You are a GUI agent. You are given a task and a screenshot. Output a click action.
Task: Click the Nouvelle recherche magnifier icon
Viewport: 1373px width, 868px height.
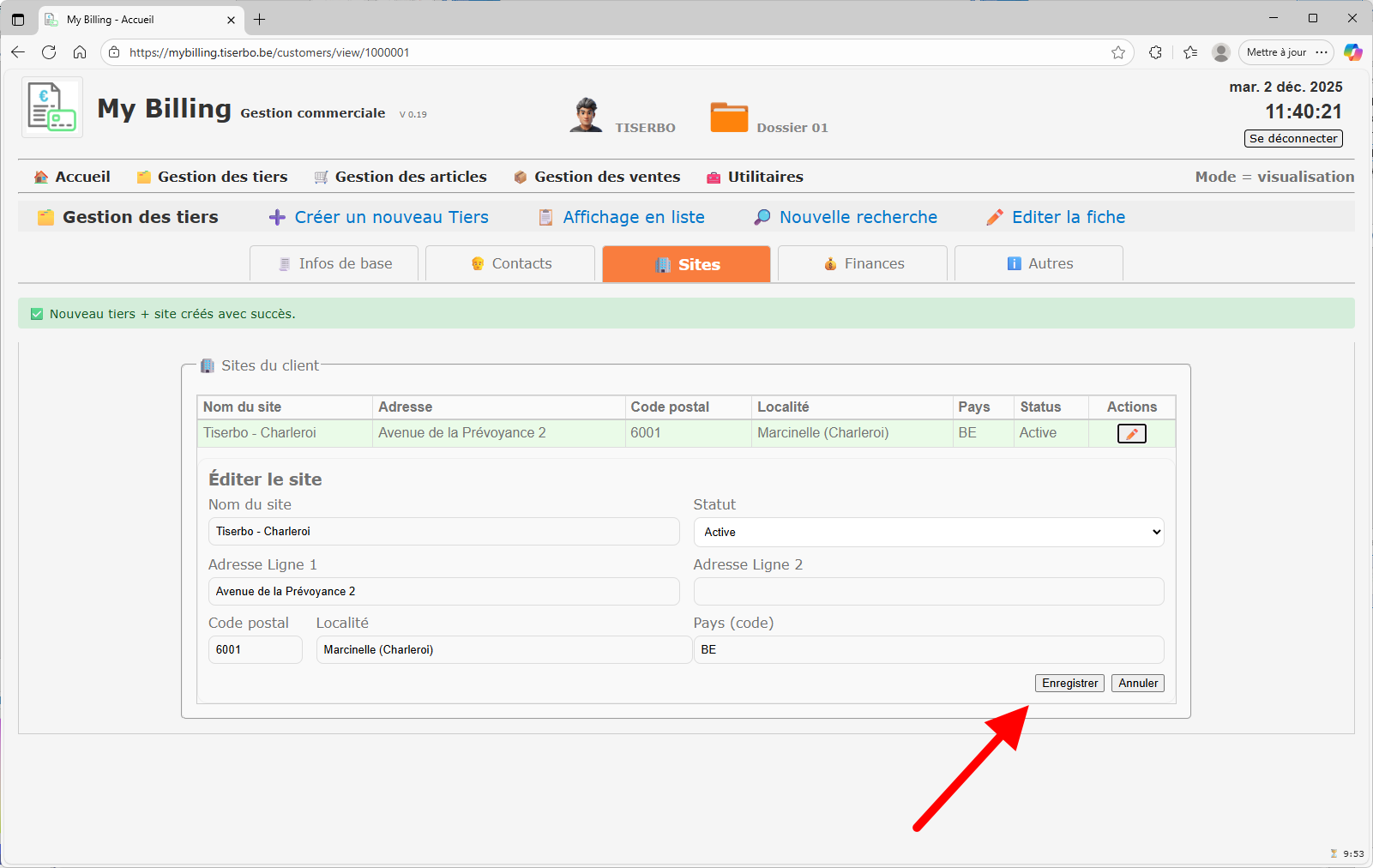point(762,217)
